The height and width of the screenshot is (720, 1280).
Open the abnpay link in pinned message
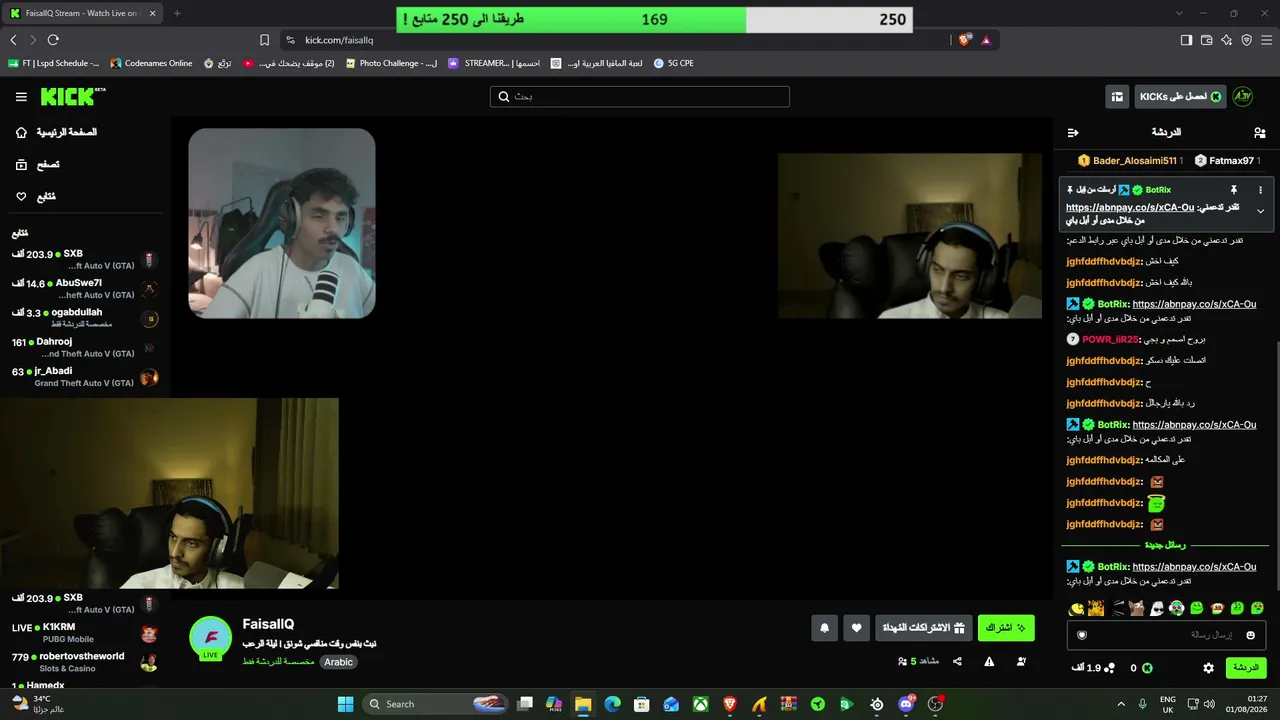point(1130,208)
